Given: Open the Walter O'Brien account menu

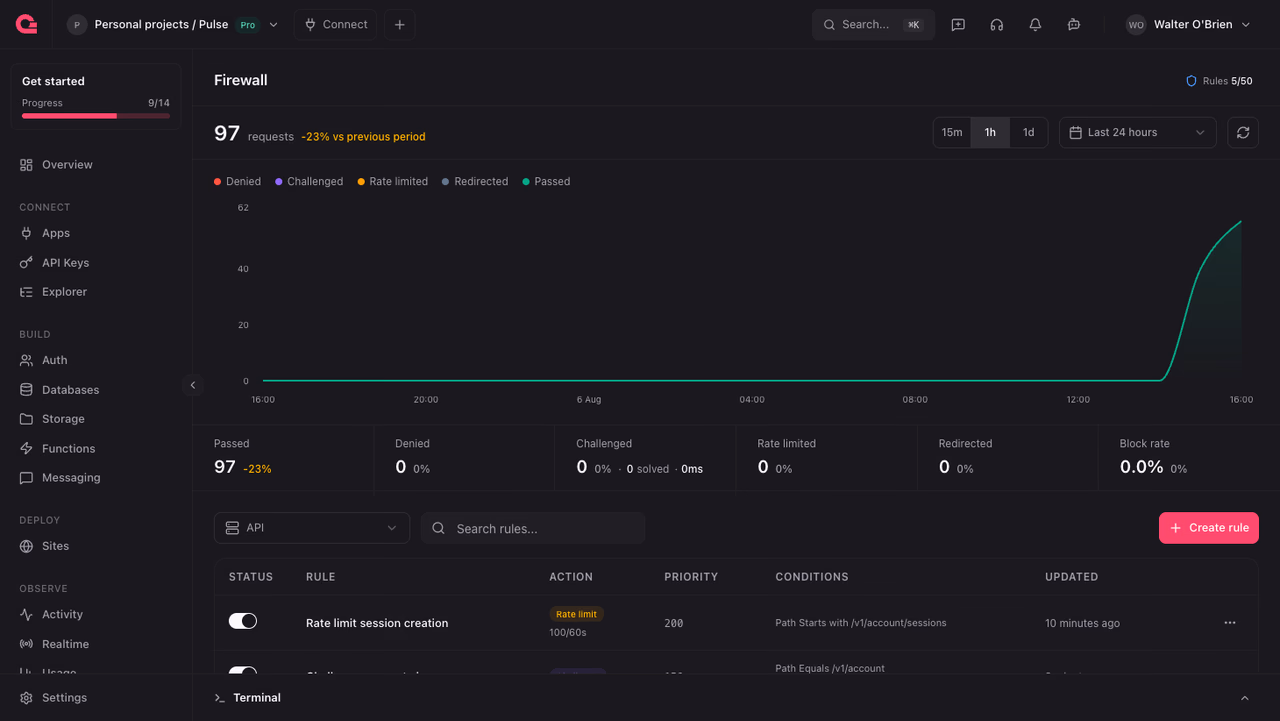Looking at the screenshot, I should [1188, 25].
